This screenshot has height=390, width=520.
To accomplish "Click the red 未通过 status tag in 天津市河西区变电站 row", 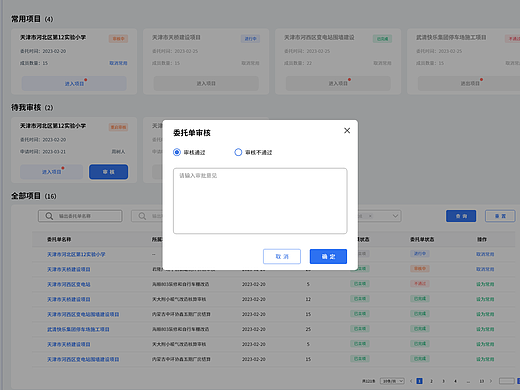I will (420, 284).
